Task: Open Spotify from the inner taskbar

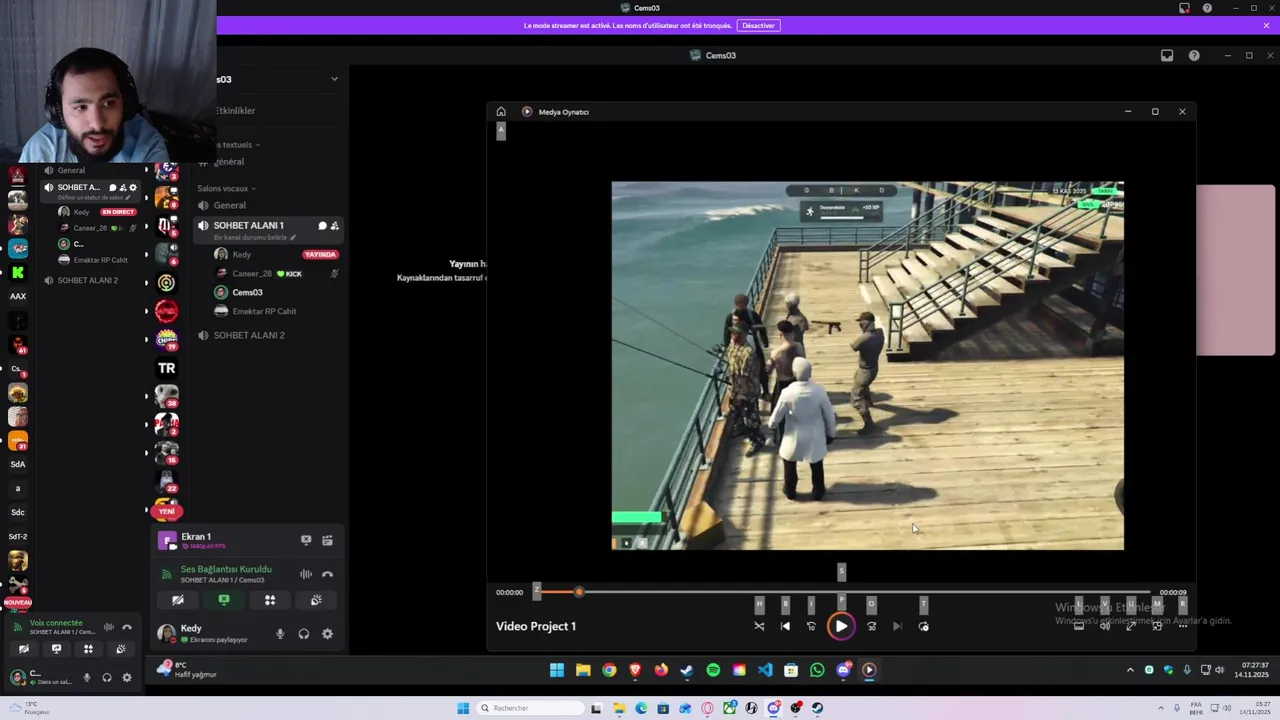Action: point(713,670)
